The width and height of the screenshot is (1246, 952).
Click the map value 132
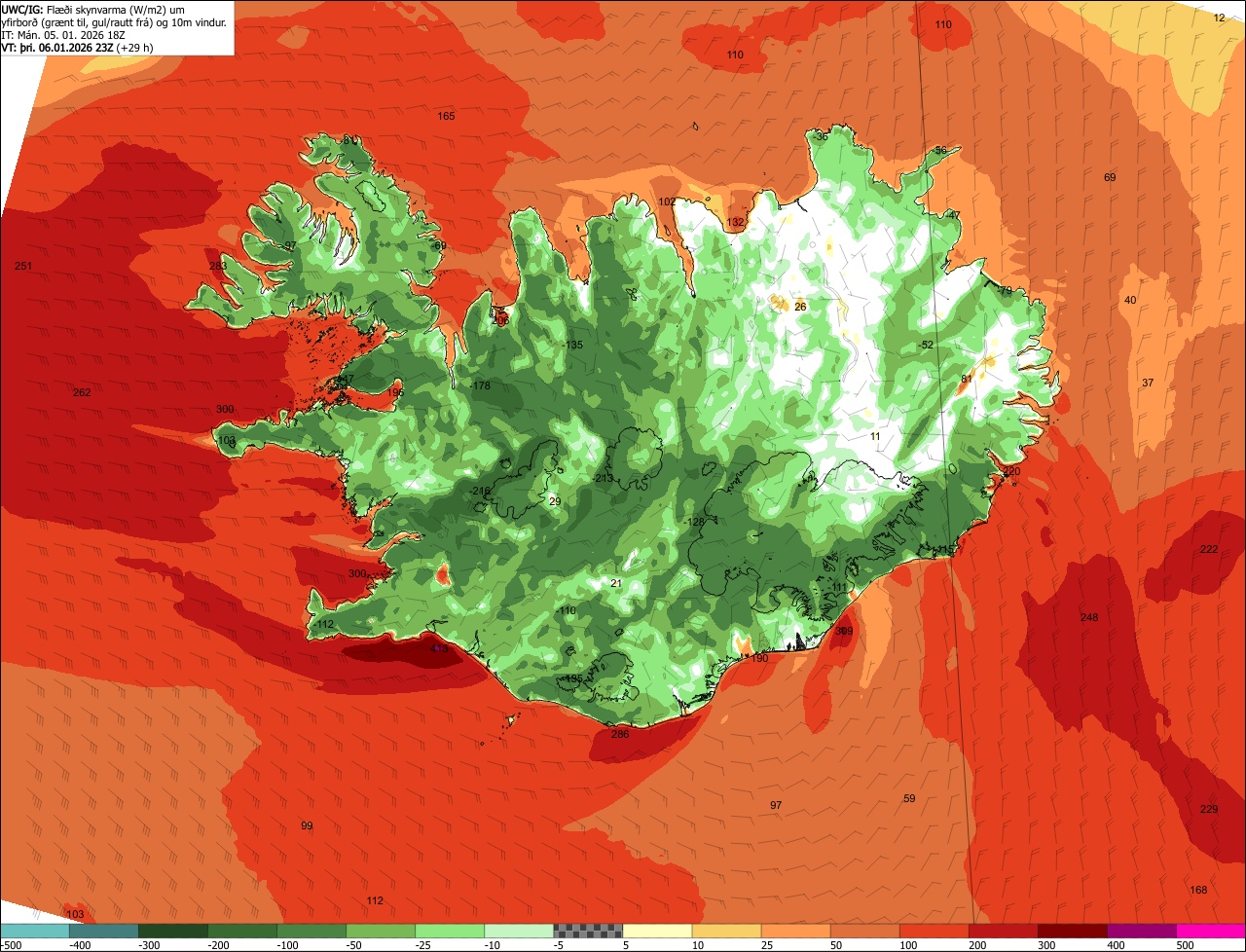[x=735, y=222]
